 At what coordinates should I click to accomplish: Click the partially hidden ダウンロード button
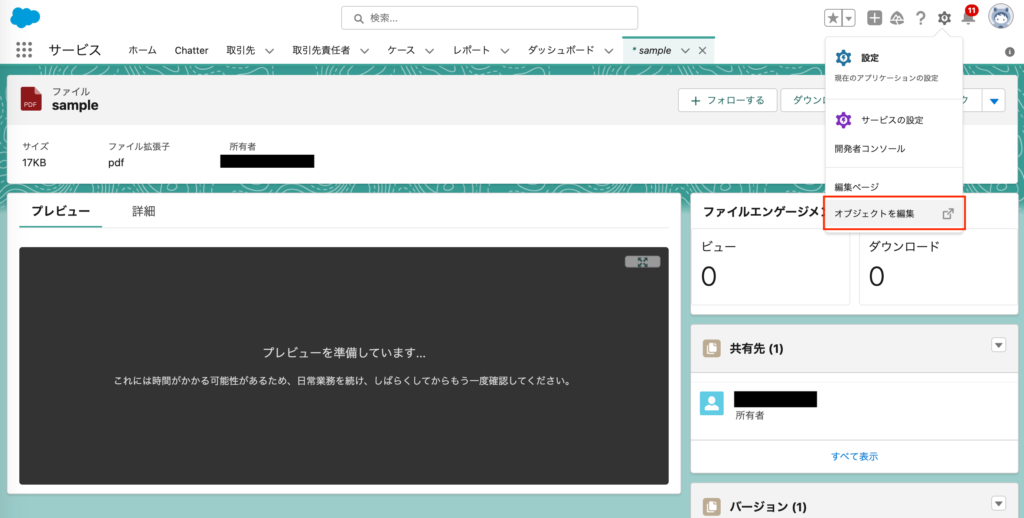(803, 101)
